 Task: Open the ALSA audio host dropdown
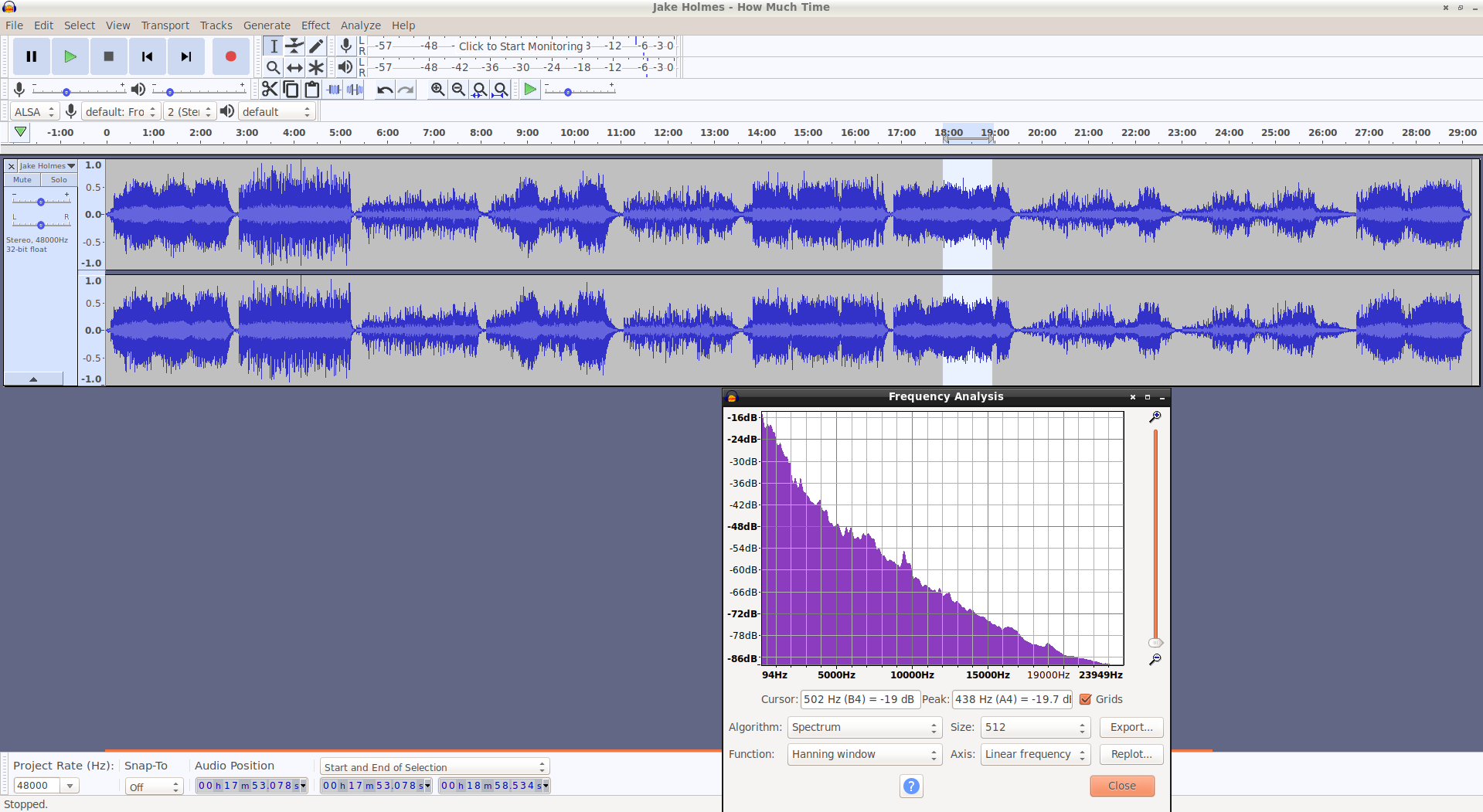34,112
